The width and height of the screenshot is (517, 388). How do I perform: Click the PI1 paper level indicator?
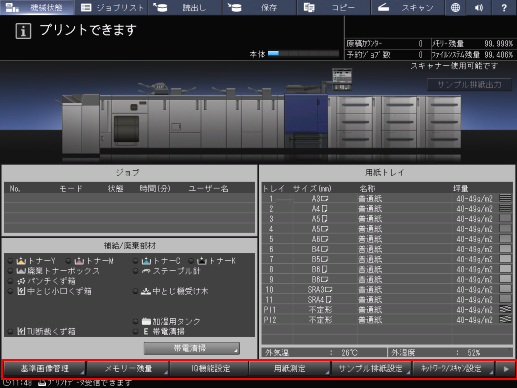pos(505,309)
